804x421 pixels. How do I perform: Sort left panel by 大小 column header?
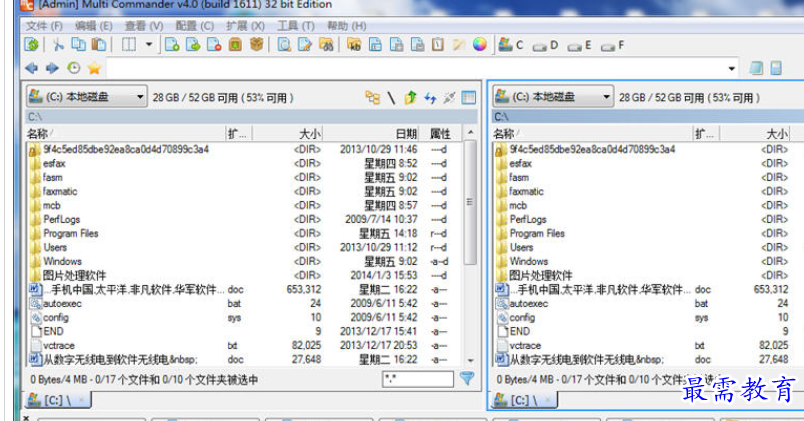288,134
